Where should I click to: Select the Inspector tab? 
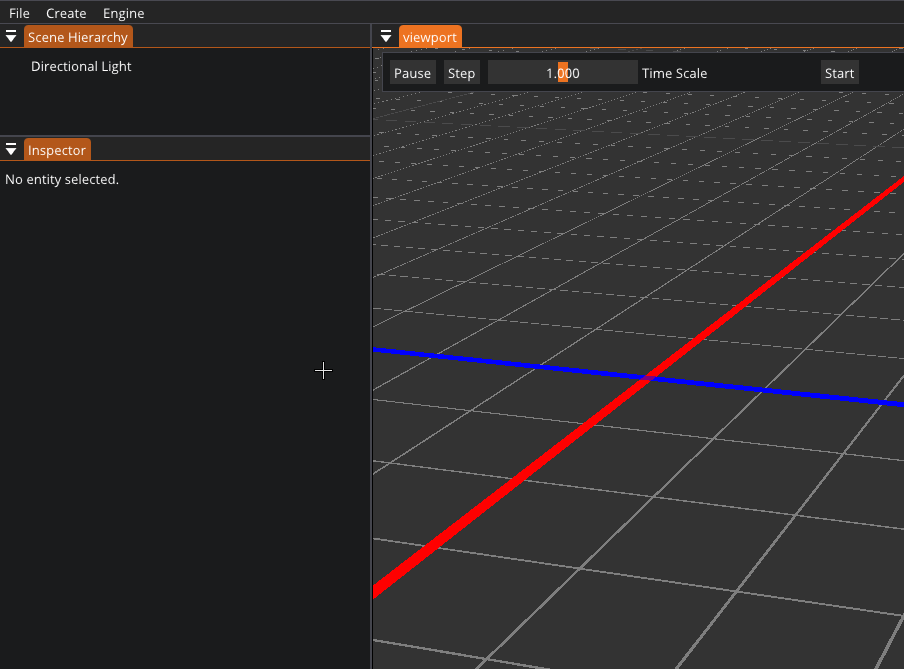[x=57, y=150]
